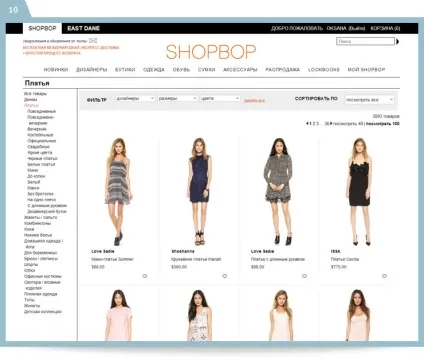Open the ДИЗАЙНЕРЫ menu
Image resolution: width=424 pixels, height=360 pixels.
tap(92, 70)
